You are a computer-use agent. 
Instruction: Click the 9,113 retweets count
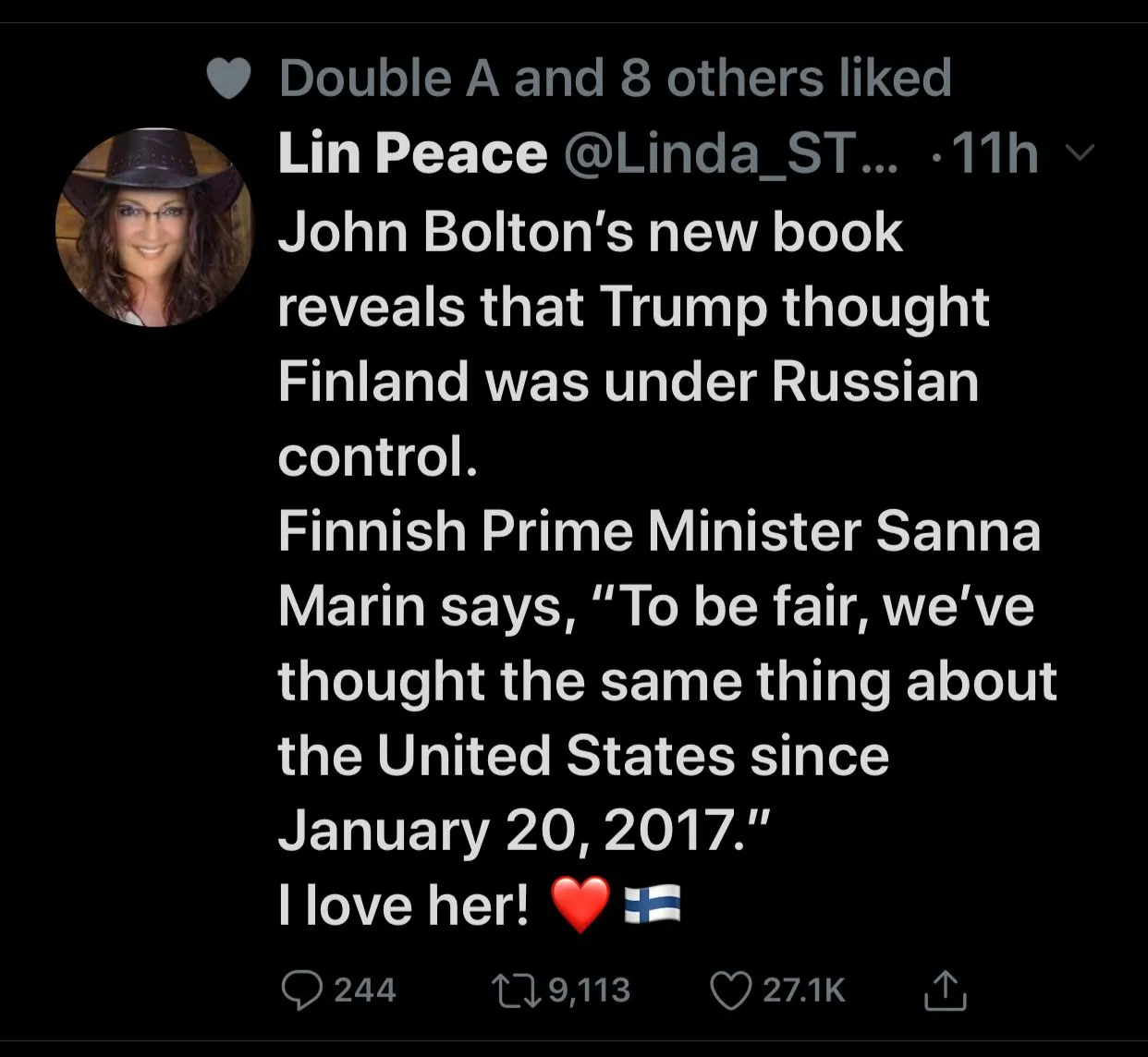pos(589,990)
